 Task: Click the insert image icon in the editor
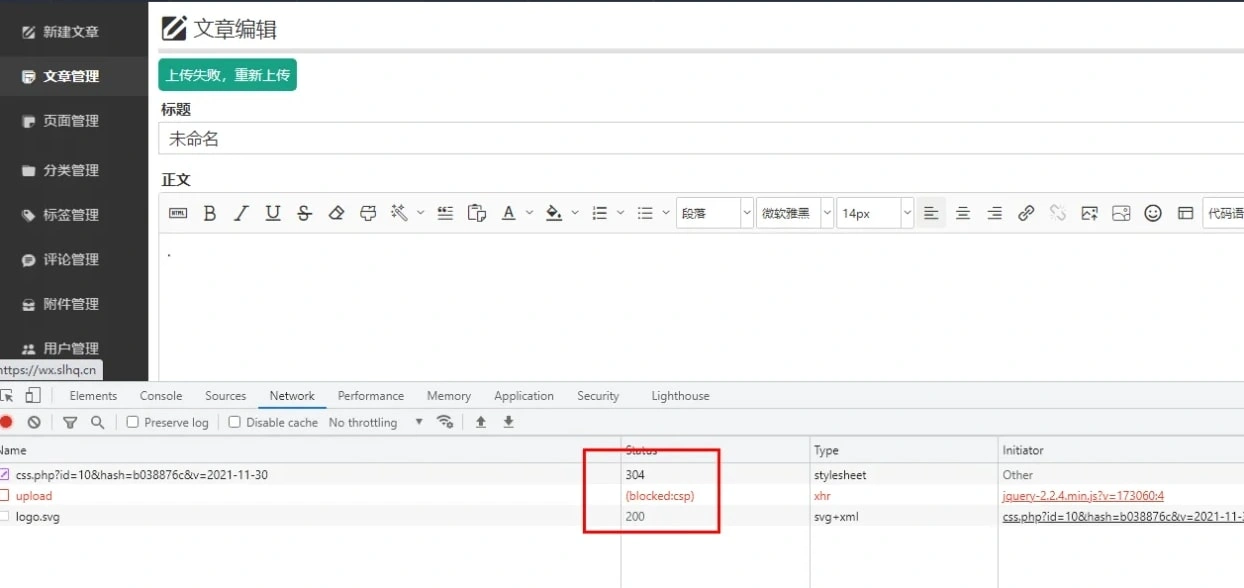[1090, 213]
